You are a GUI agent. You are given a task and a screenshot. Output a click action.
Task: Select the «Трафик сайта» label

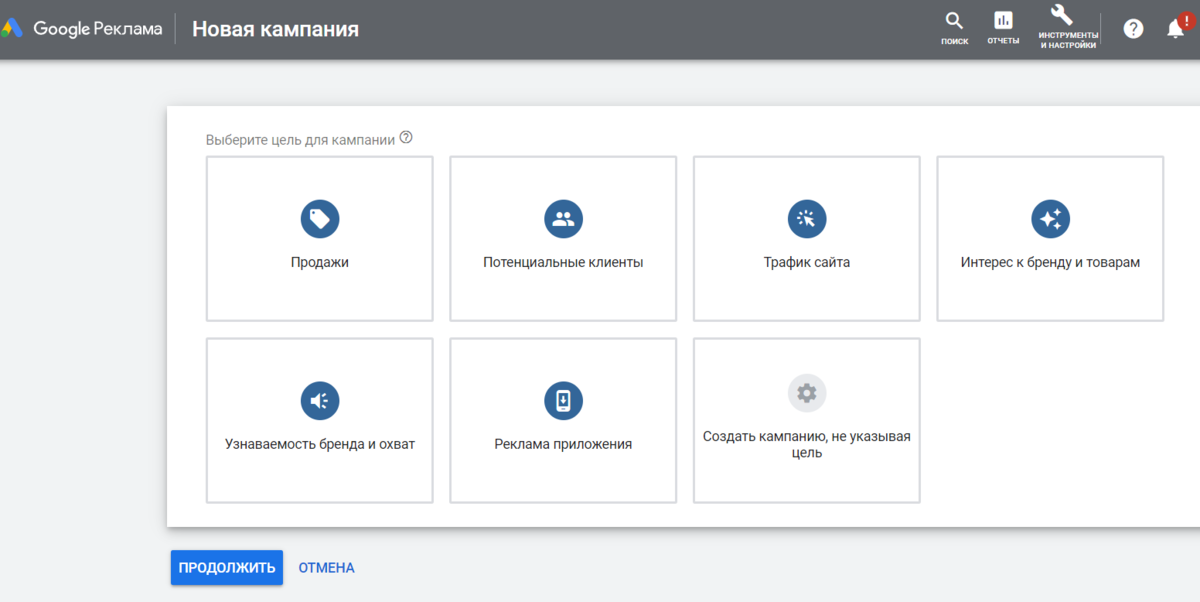[x=807, y=263]
